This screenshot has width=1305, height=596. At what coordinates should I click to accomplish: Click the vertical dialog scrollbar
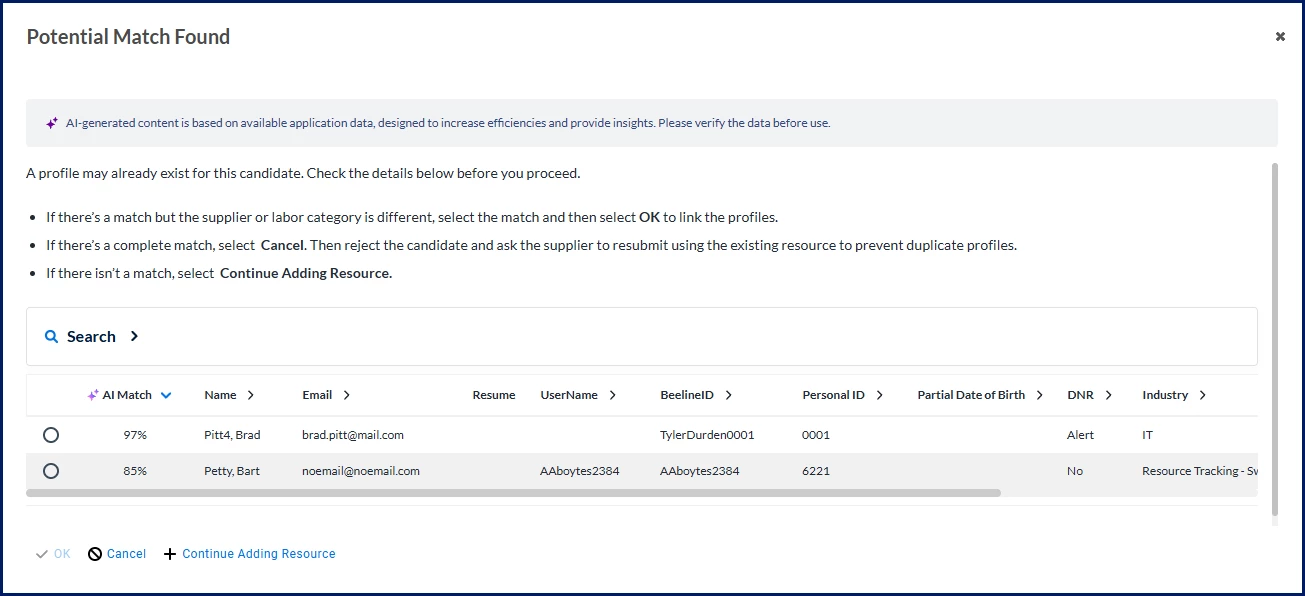1274,340
